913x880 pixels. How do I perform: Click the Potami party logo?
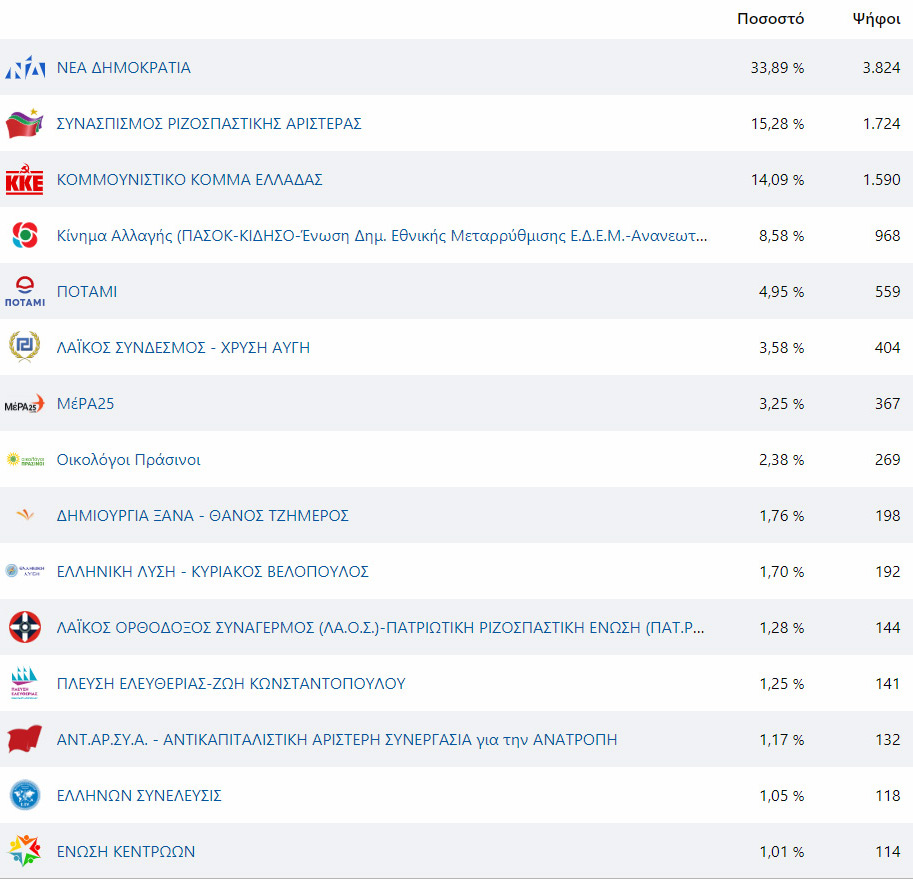click(x=24, y=292)
